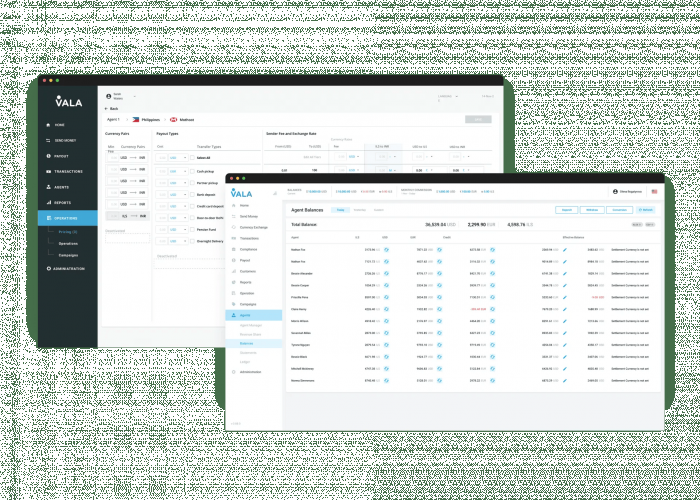Open Currency Exchange in the front sidebar

tap(250, 227)
